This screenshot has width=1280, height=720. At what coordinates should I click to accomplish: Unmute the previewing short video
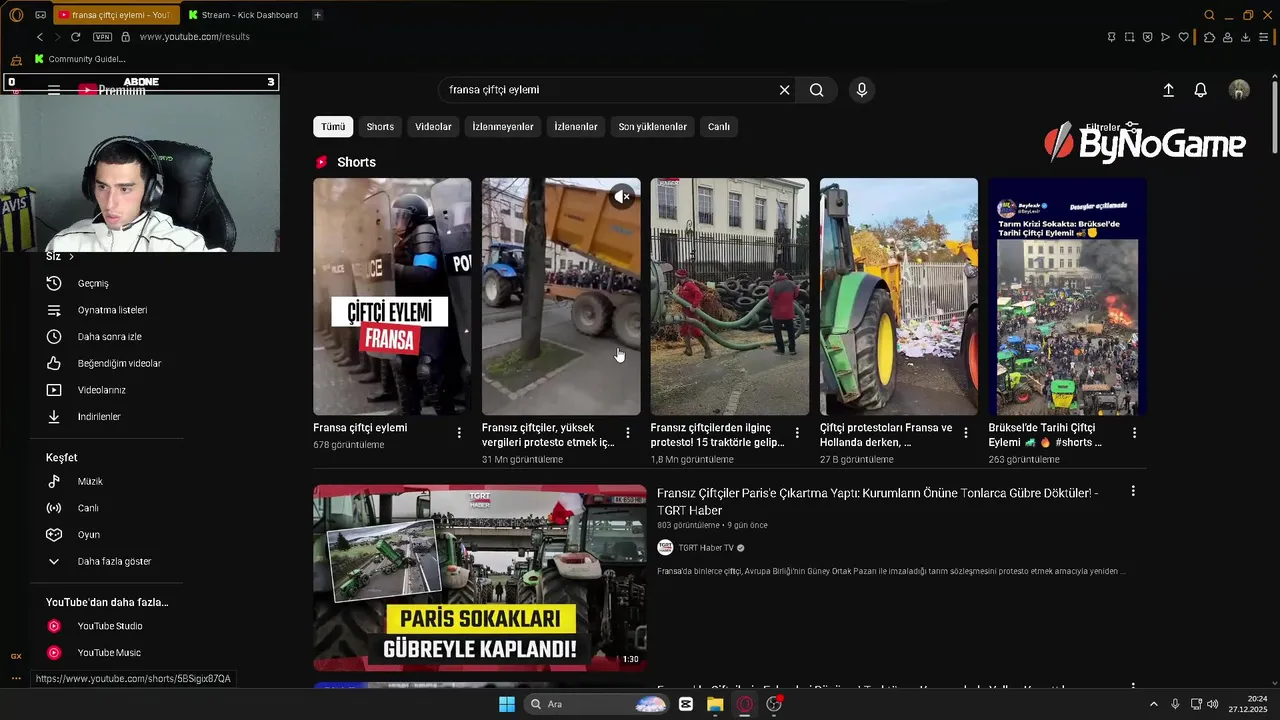tap(622, 197)
